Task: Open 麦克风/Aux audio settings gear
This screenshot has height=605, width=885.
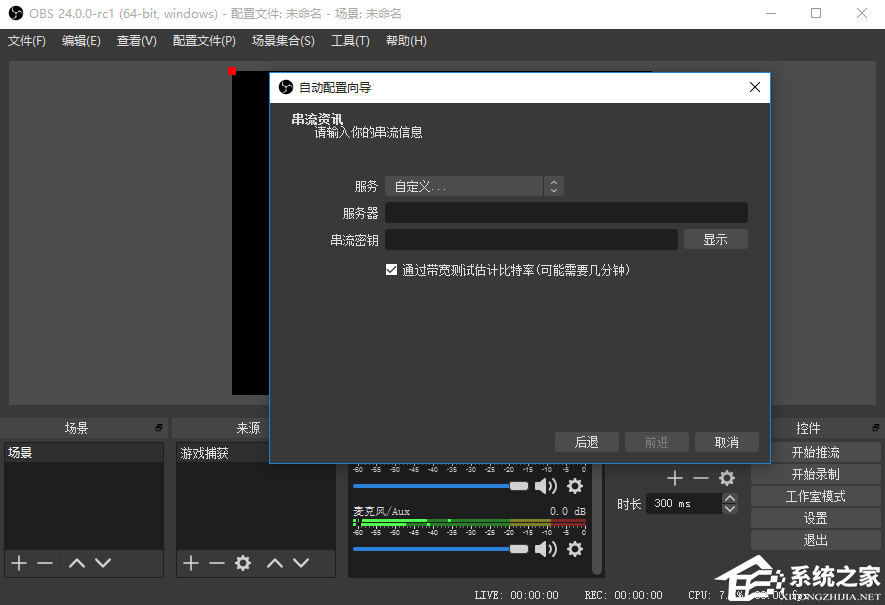Action: click(575, 549)
